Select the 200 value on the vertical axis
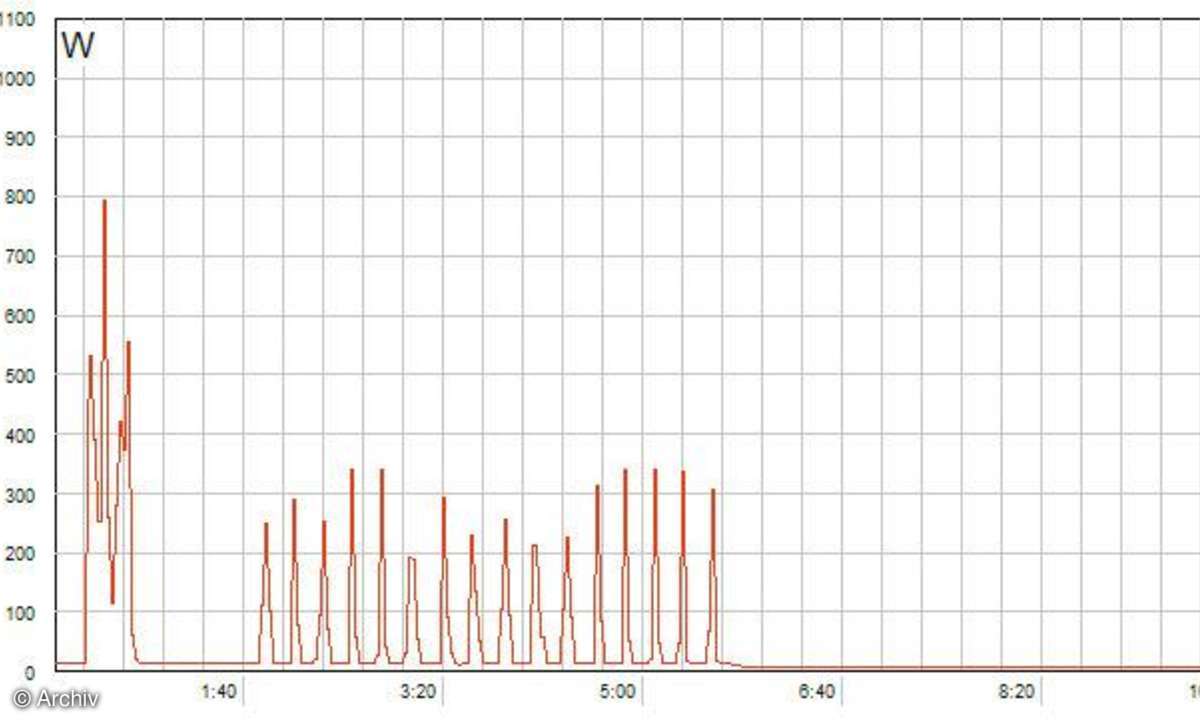 pyautogui.click(x=21, y=554)
